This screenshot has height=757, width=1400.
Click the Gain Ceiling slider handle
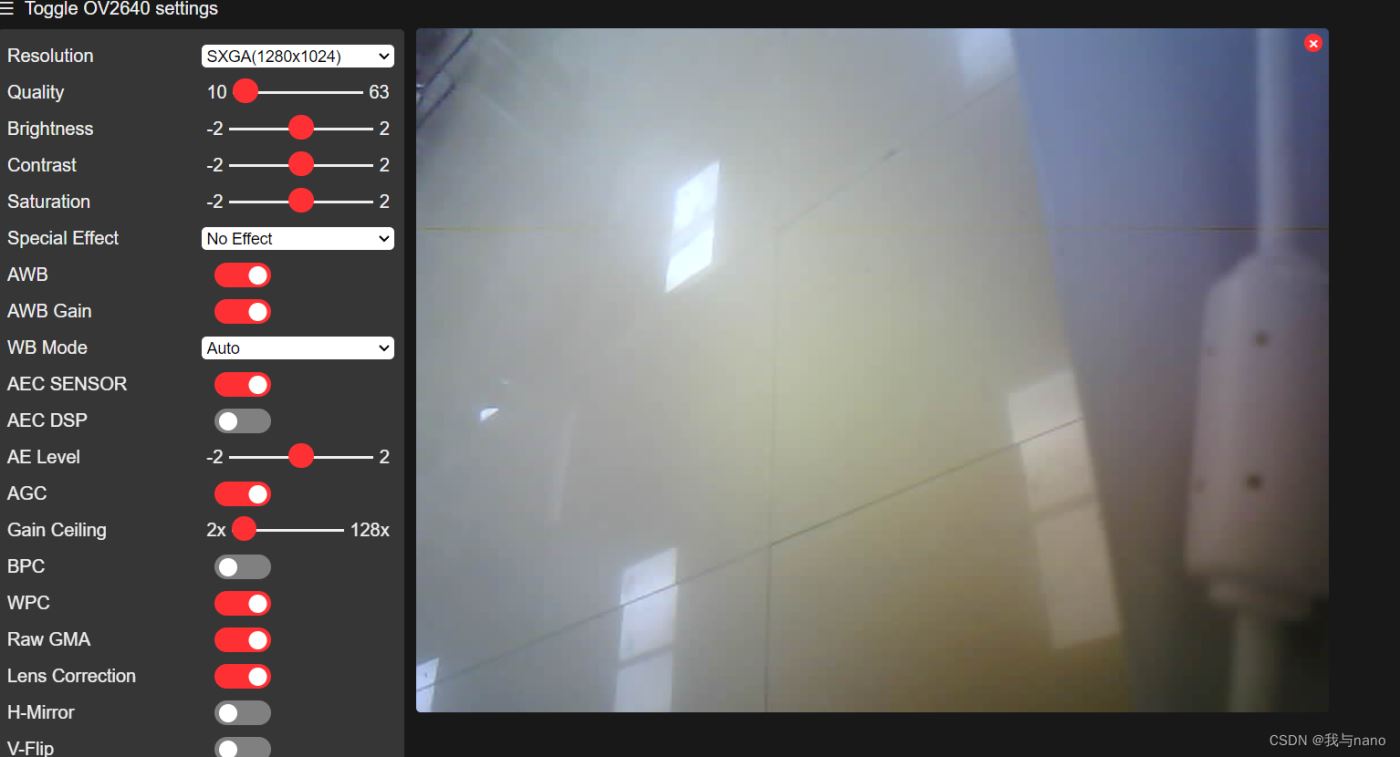coord(244,529)
